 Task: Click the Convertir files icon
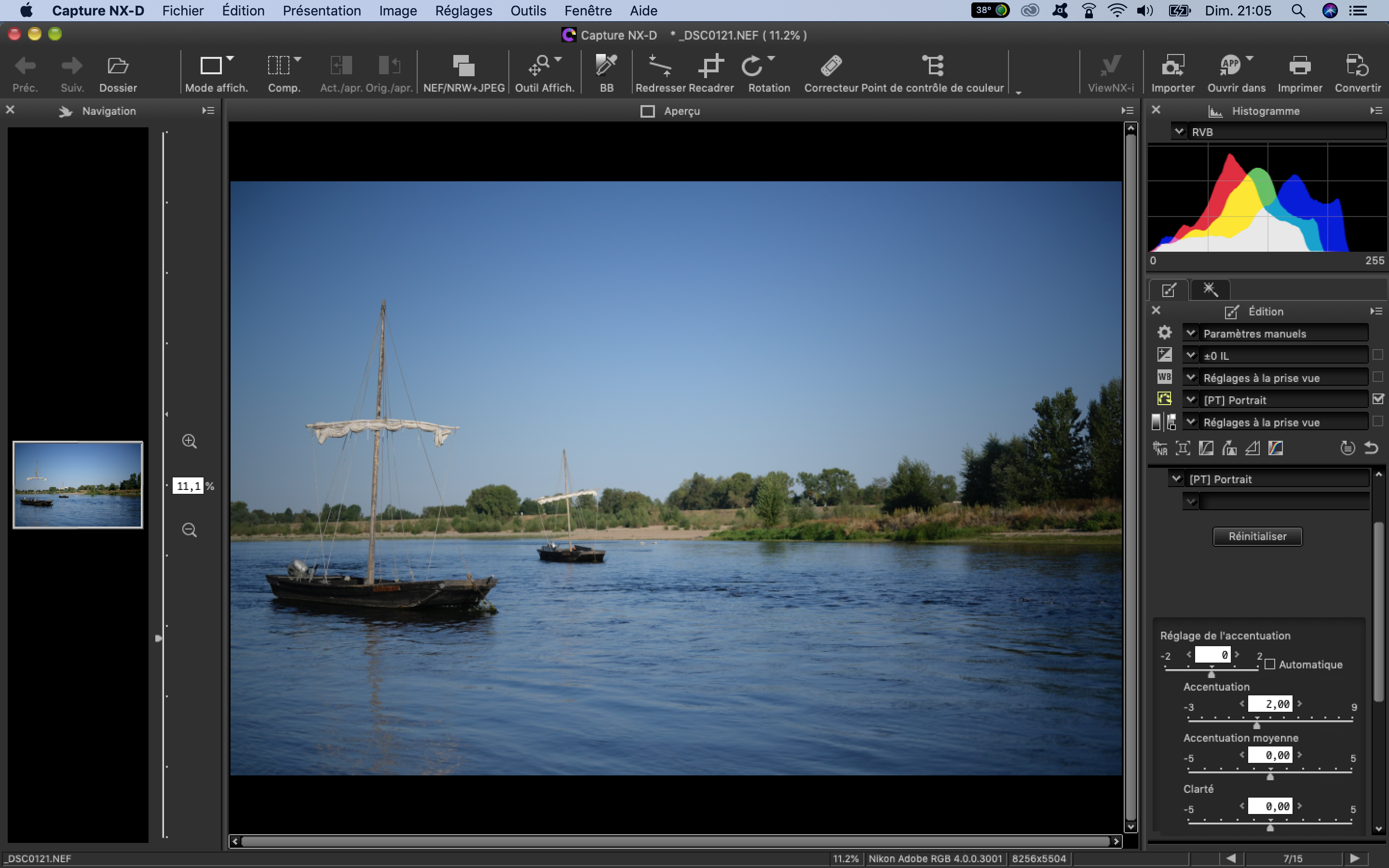(1358, 66)
